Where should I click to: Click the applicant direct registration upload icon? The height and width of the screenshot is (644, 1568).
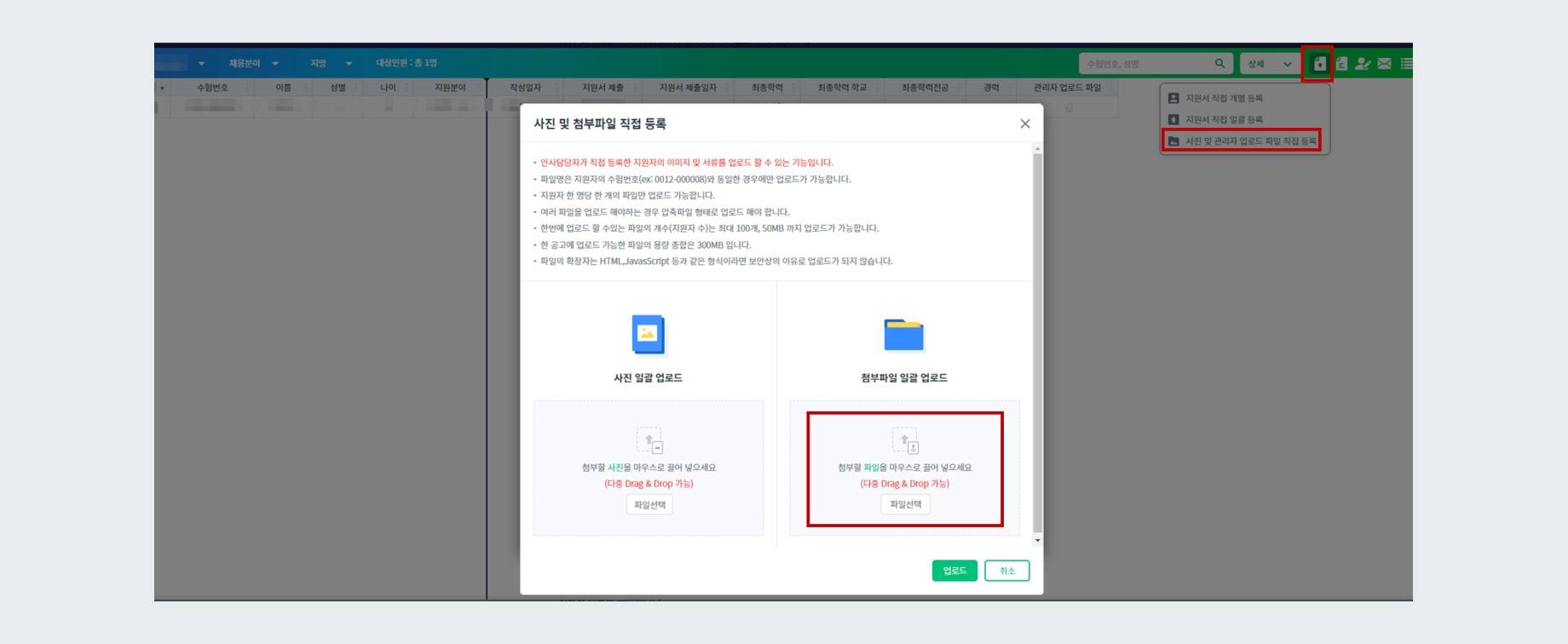[x=1319, y=64]
